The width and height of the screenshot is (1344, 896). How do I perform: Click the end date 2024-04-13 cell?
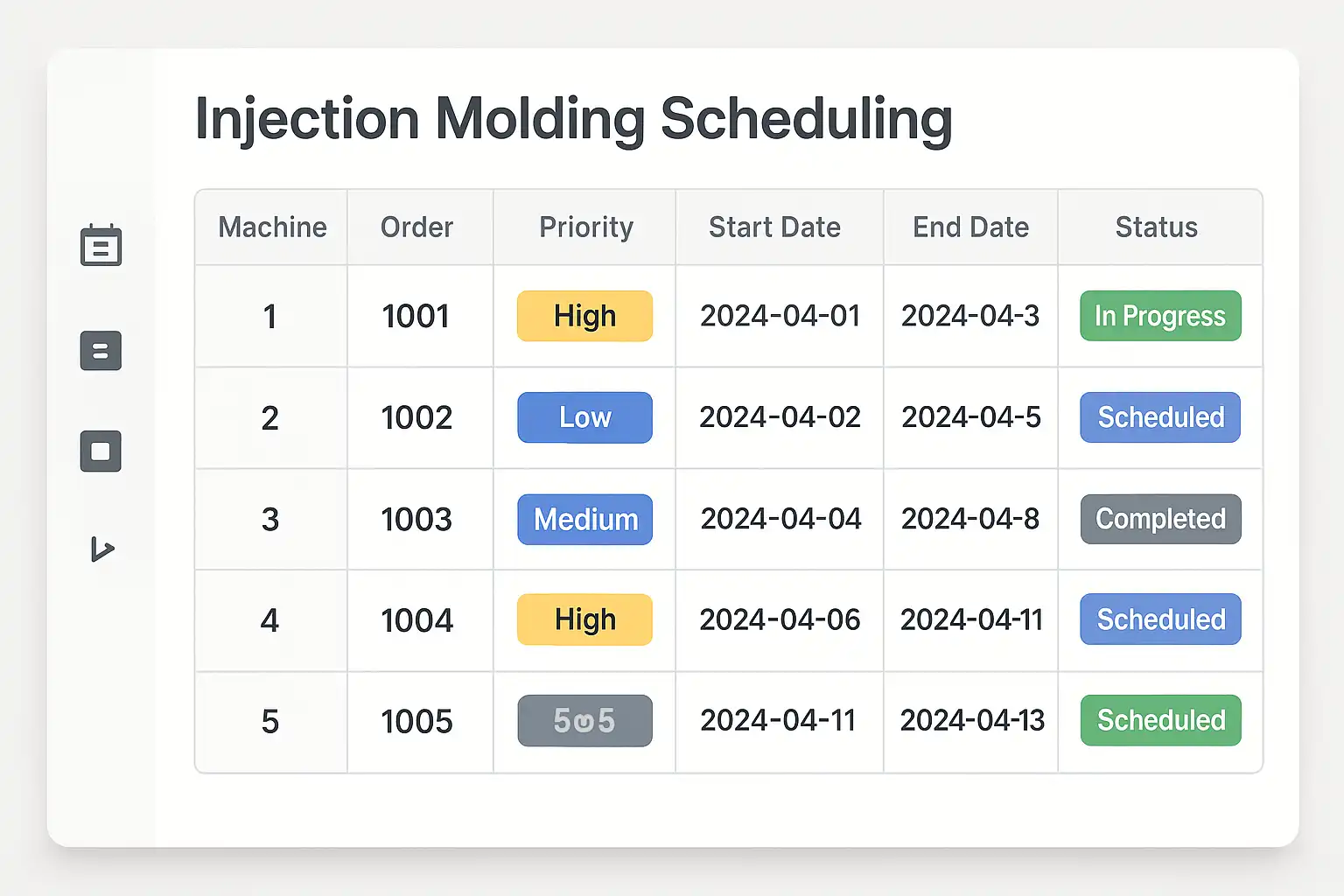coord(972,721)
